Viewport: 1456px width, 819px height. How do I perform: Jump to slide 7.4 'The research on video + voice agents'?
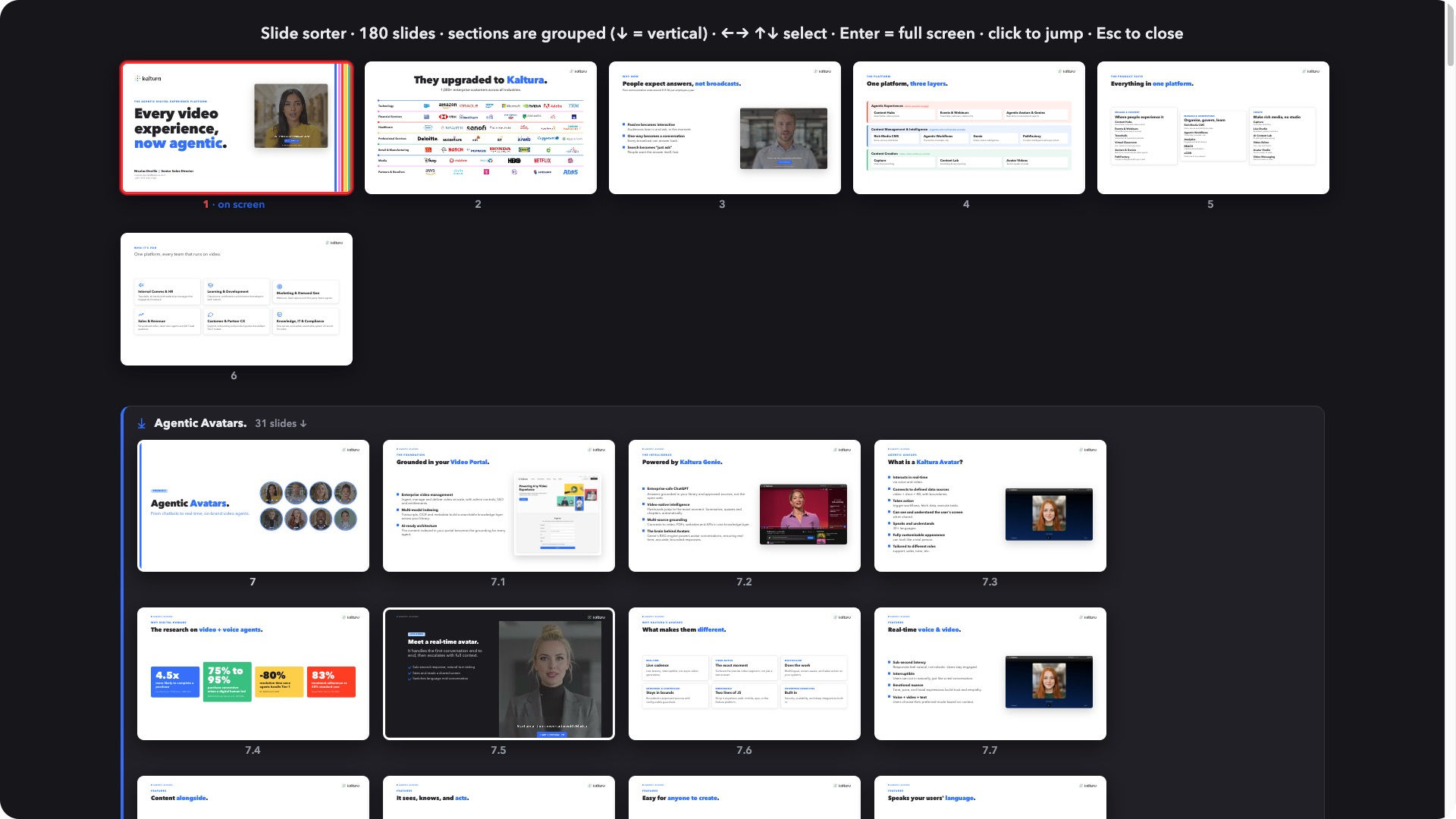(253, 673)
